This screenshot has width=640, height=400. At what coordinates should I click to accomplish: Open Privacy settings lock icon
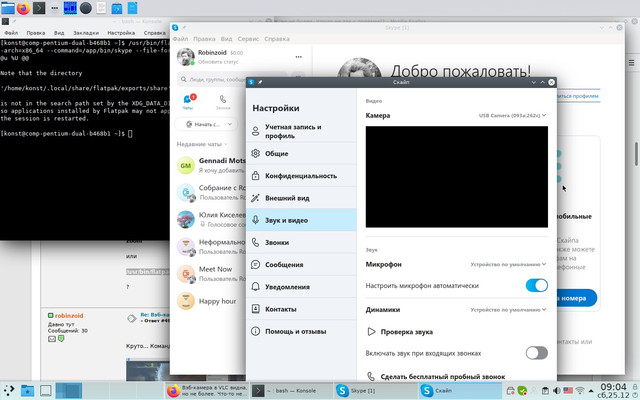(x=256, y=176)
